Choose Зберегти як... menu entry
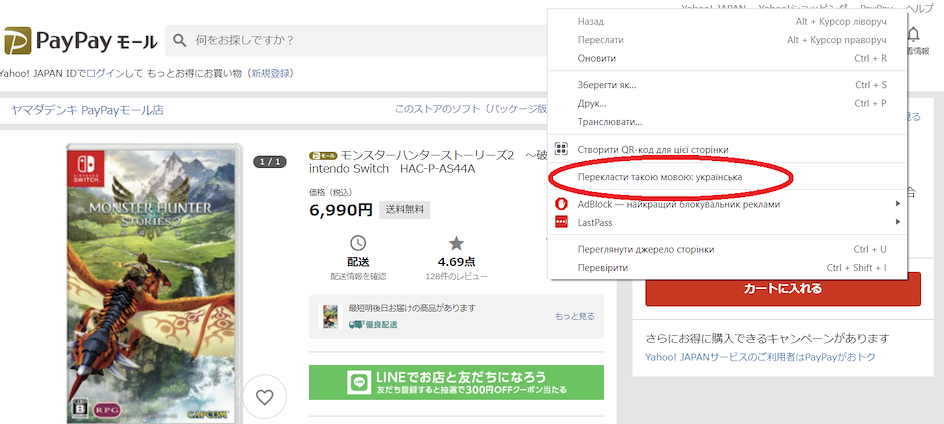The image size is (944, 424). point(727,85)
